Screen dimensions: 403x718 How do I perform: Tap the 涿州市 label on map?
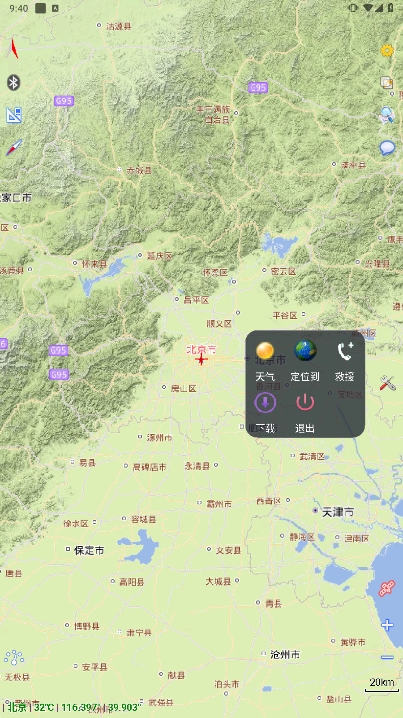click(x=159, y=438)
